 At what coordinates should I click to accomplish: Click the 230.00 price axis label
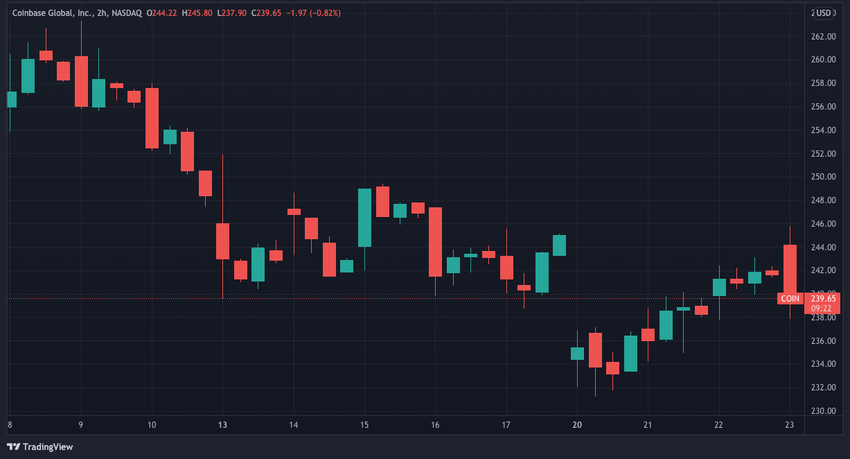[823, 411]
